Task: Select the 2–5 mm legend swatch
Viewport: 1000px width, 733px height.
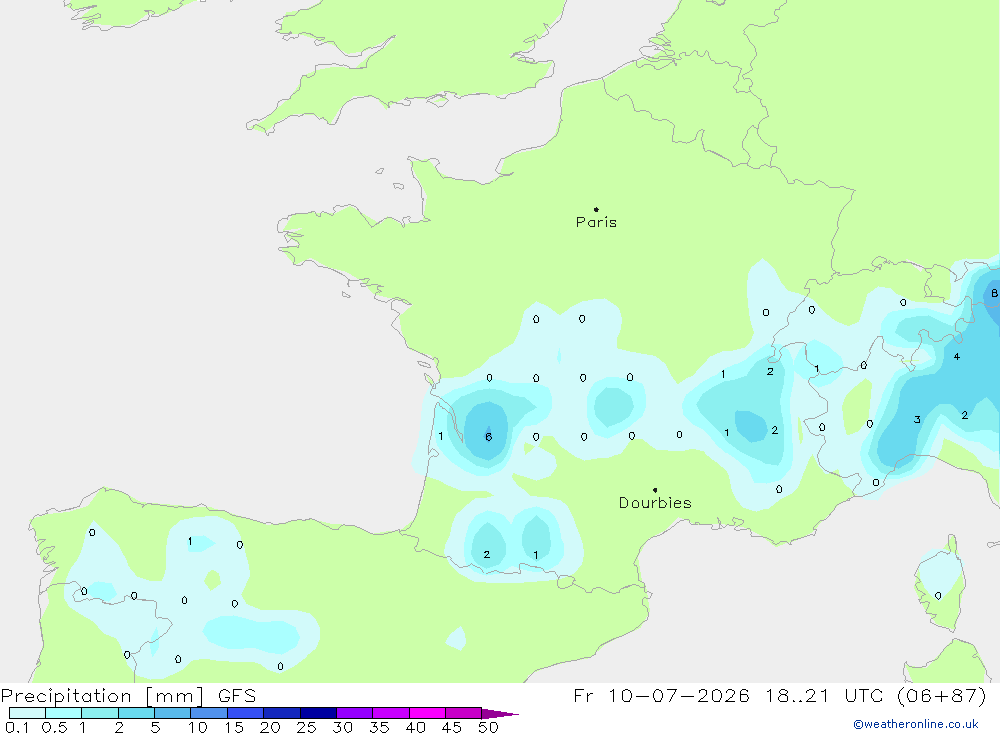Action: (x=136, y=713)
